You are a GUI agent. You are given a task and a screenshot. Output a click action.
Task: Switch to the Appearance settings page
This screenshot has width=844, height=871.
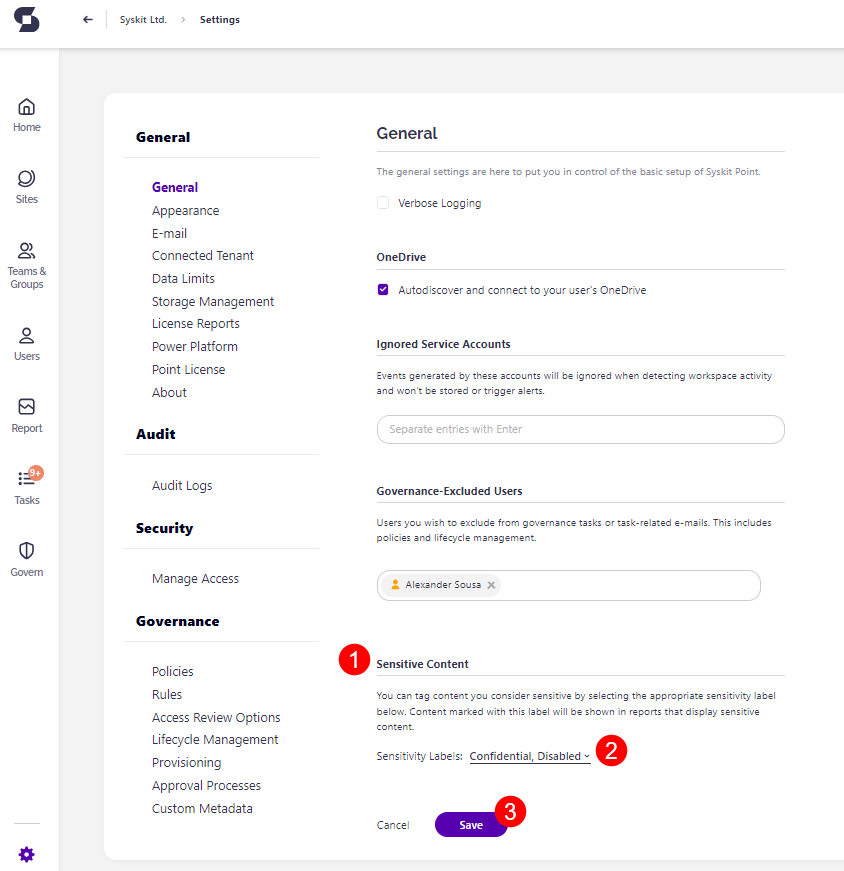coord(185,210)
